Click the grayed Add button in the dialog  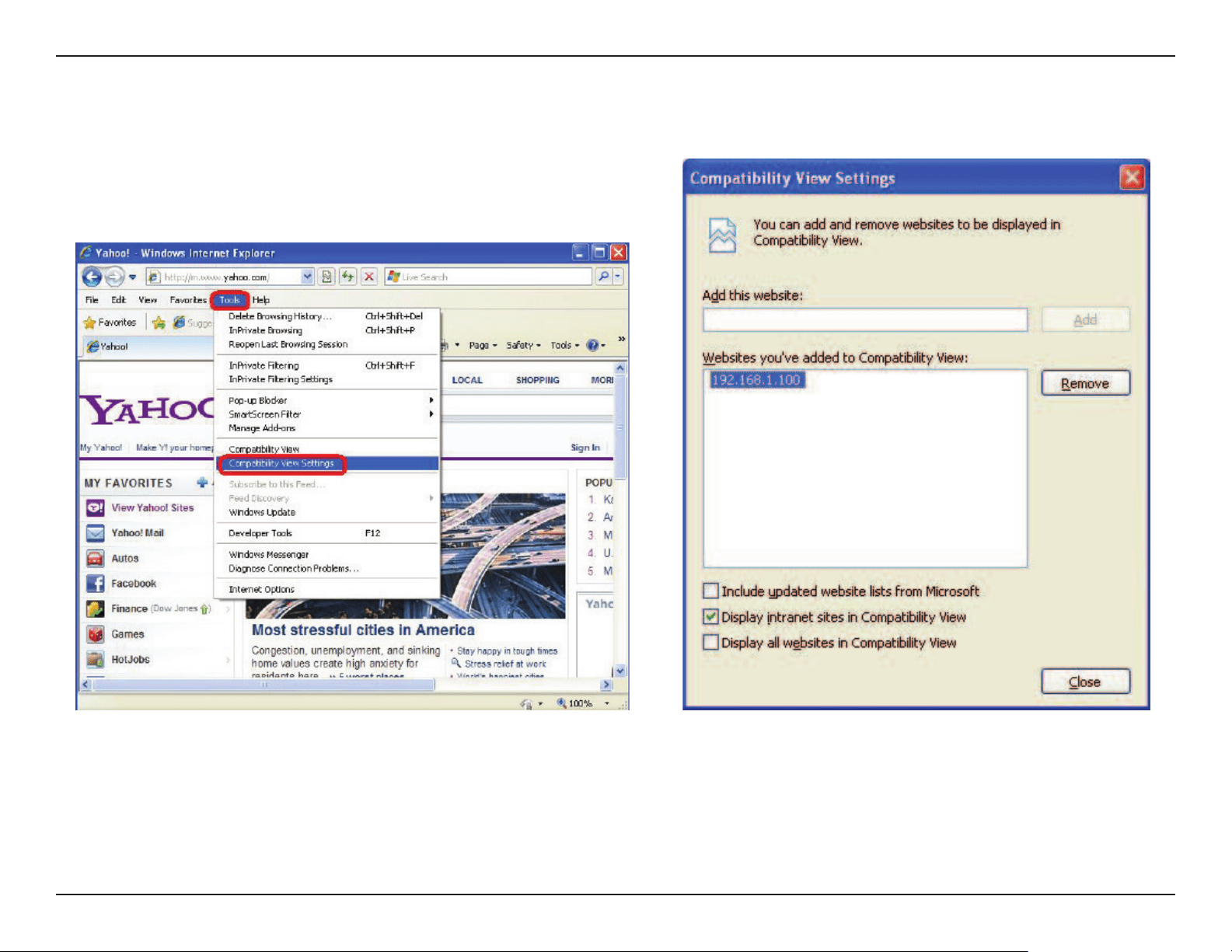(x=1085, y=319)
